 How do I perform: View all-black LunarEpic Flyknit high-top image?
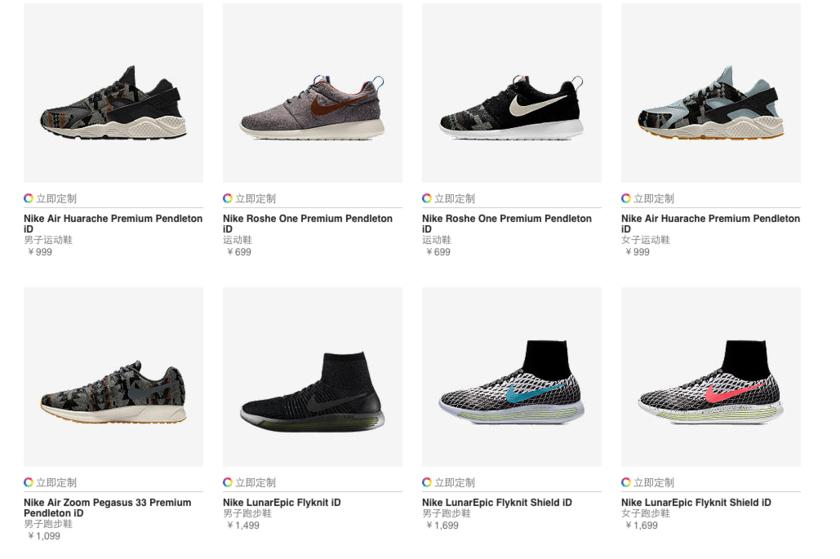point(312,377)
